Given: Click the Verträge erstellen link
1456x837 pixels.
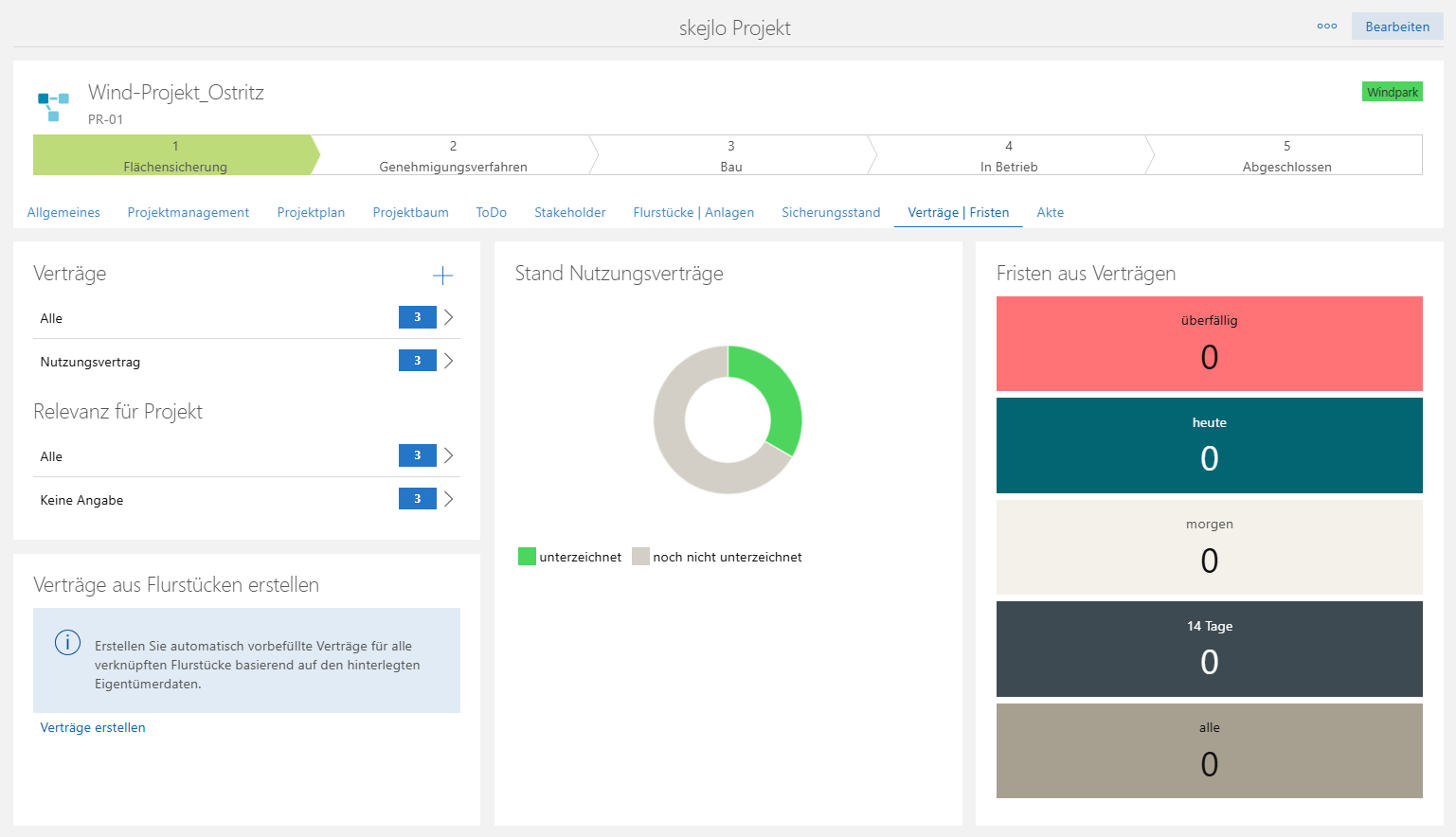Looking at the screenshot, I should pos(93,727).
